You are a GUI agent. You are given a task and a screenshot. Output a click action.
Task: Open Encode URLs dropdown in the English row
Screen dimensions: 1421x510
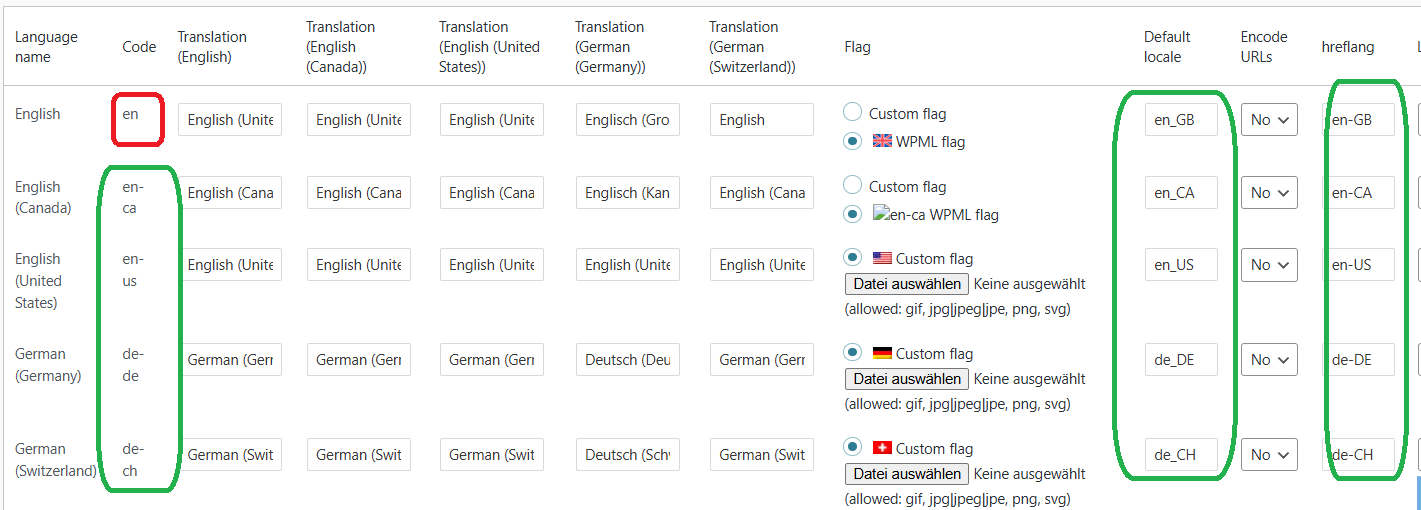click(x=1269, y=120)
